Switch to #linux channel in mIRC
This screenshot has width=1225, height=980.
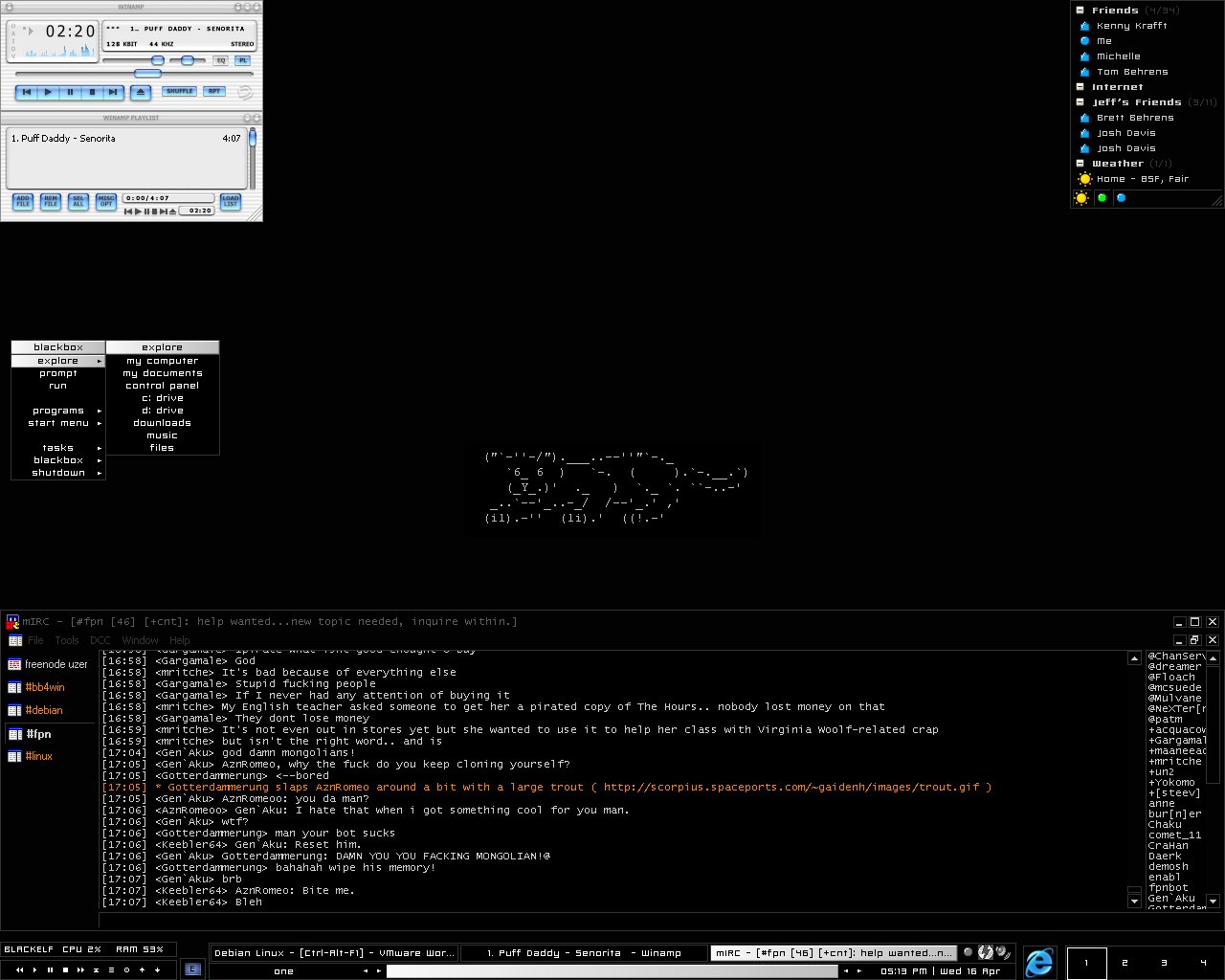click(38, 756)
